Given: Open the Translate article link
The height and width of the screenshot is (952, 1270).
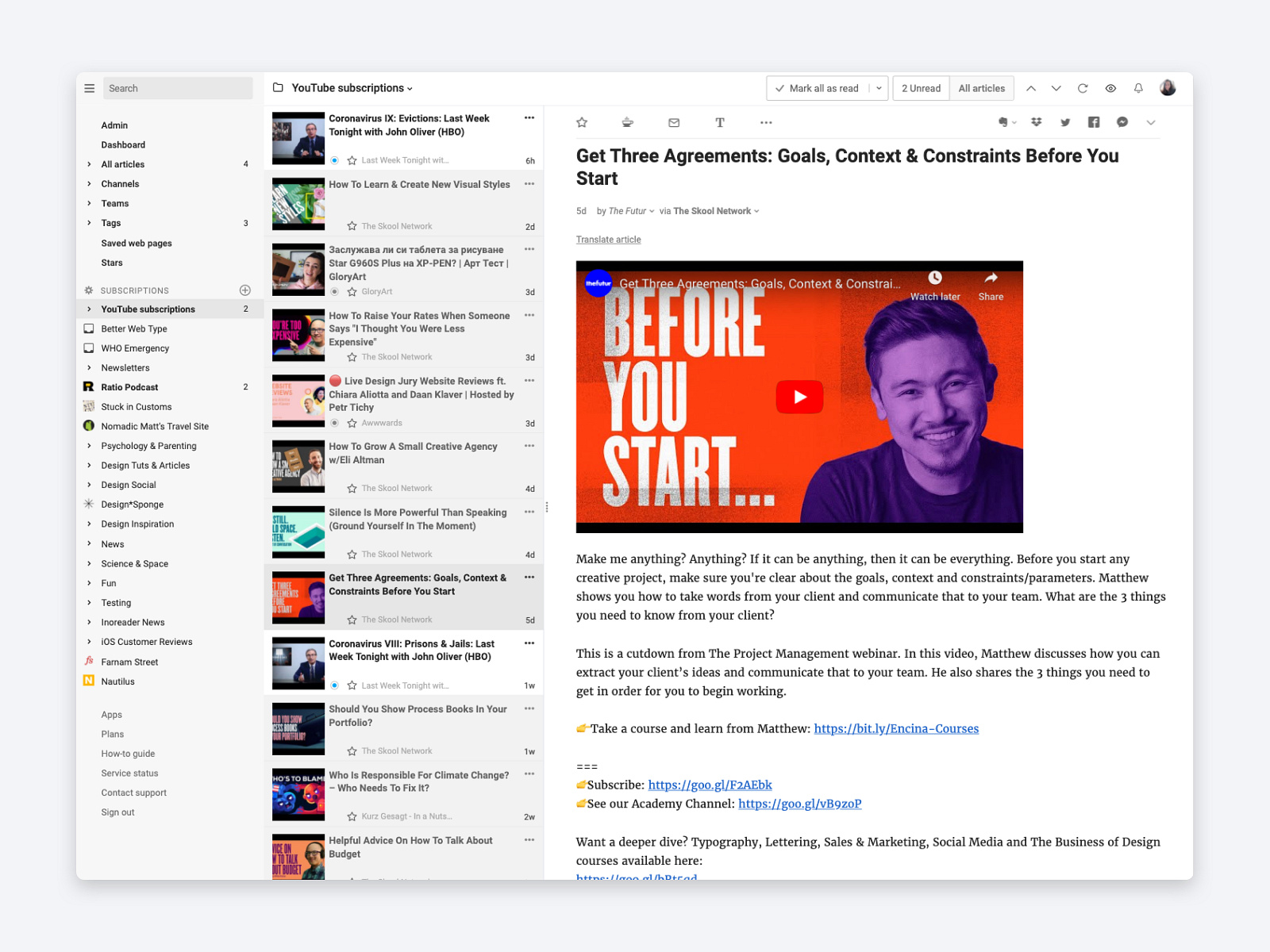Looking at the screenshot, I should pyautogui.click(x=608, y=239).
